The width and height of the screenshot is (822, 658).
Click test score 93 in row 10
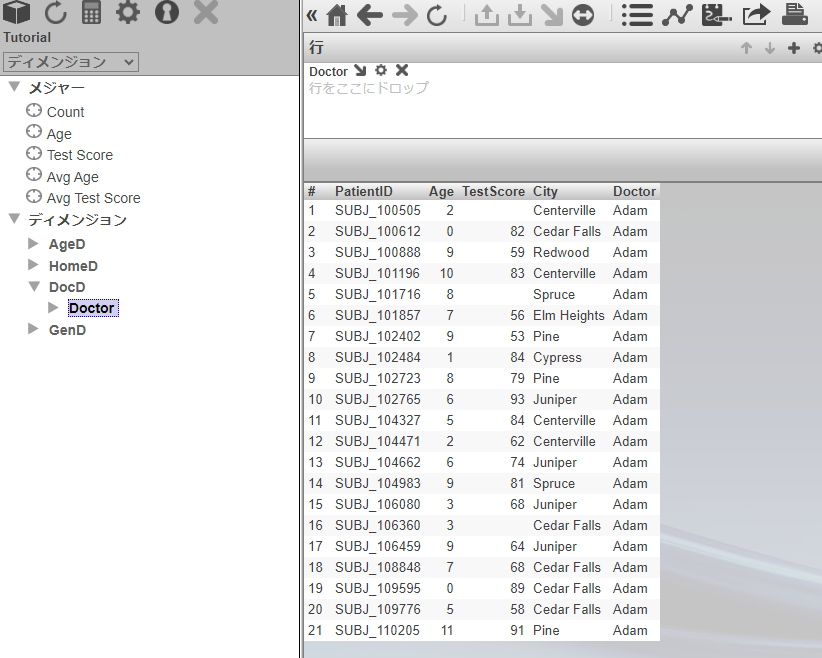(x=517, y=399)
